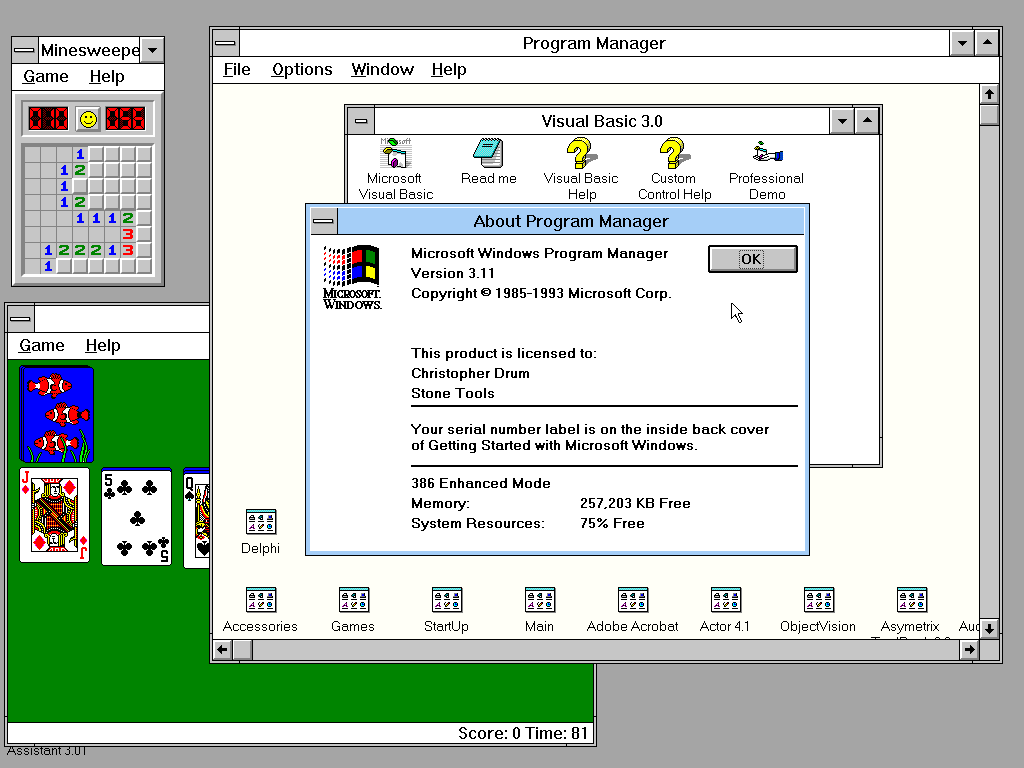This screenshot has width=1024, height=768.
Task: Select the partially hidden Queen of Spades card
Action: click(x=197, y=518)
